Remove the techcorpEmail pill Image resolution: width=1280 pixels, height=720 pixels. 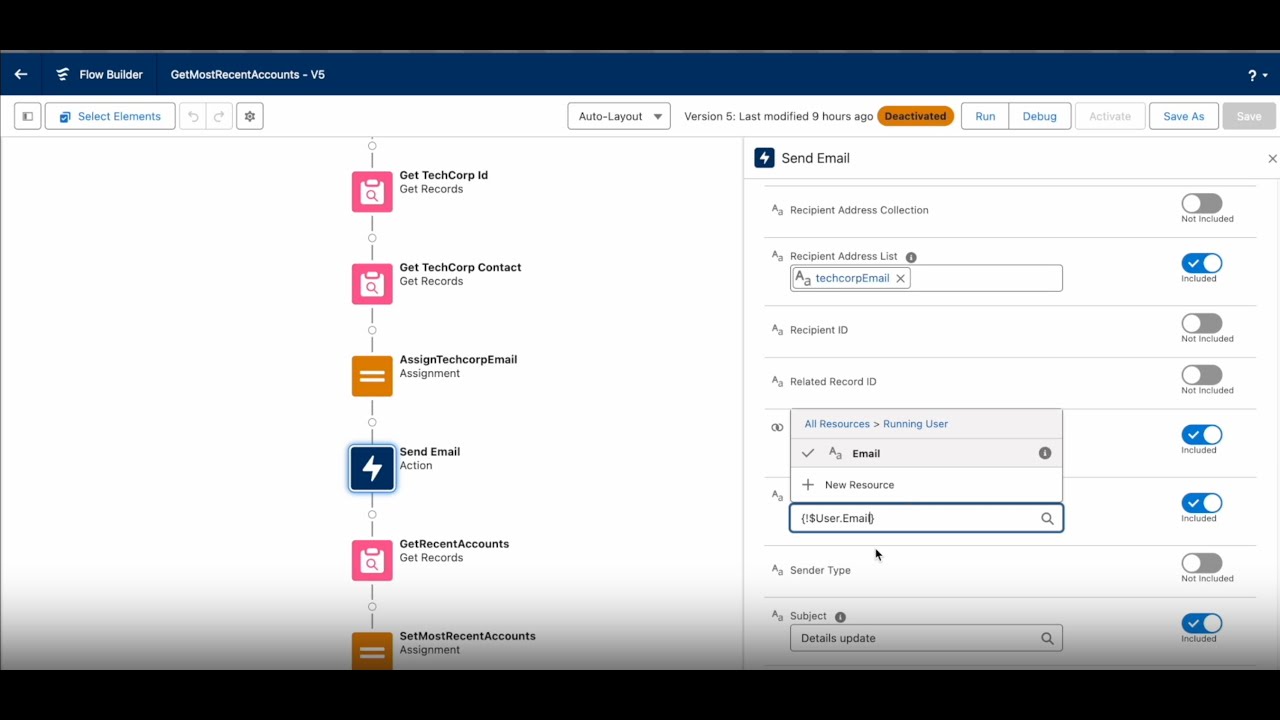pos(900,279)
